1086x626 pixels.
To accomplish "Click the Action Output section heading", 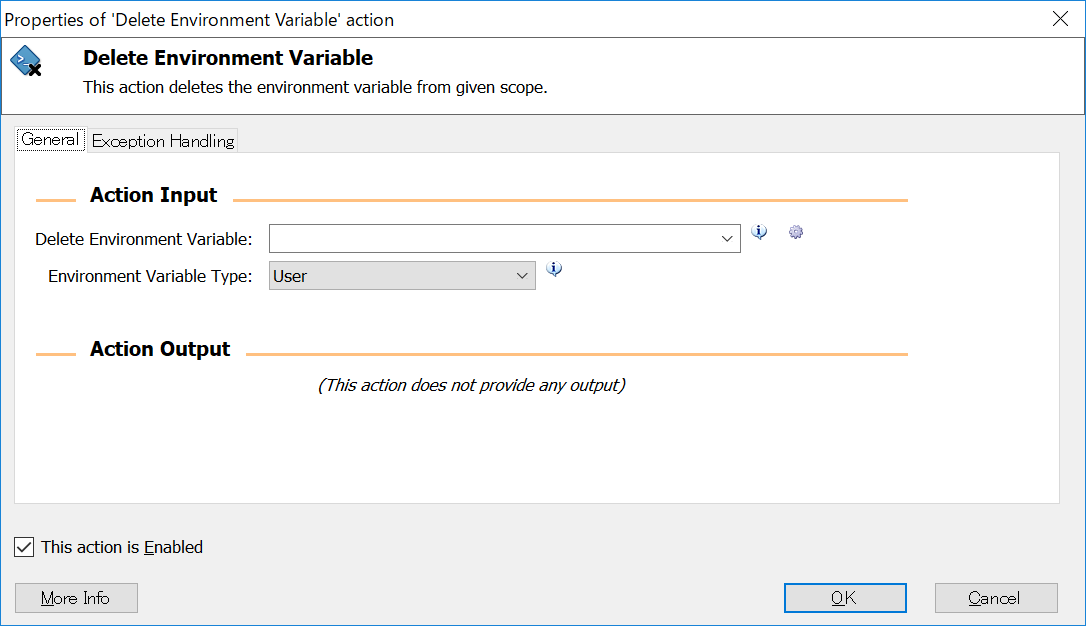I will point(157,349).
